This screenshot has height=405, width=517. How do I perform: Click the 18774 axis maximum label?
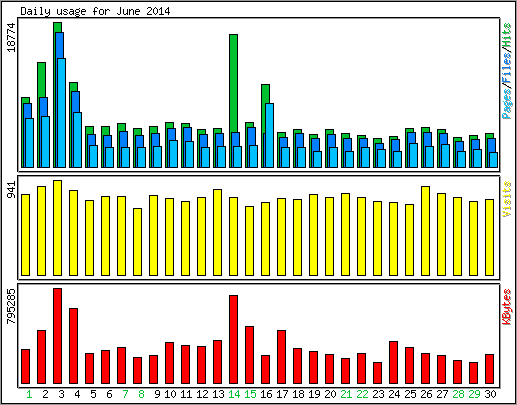coord(11,37)
